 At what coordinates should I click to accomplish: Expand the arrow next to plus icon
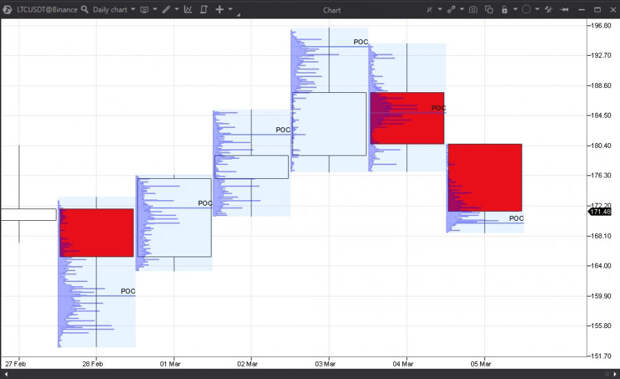tap(230, 9)
